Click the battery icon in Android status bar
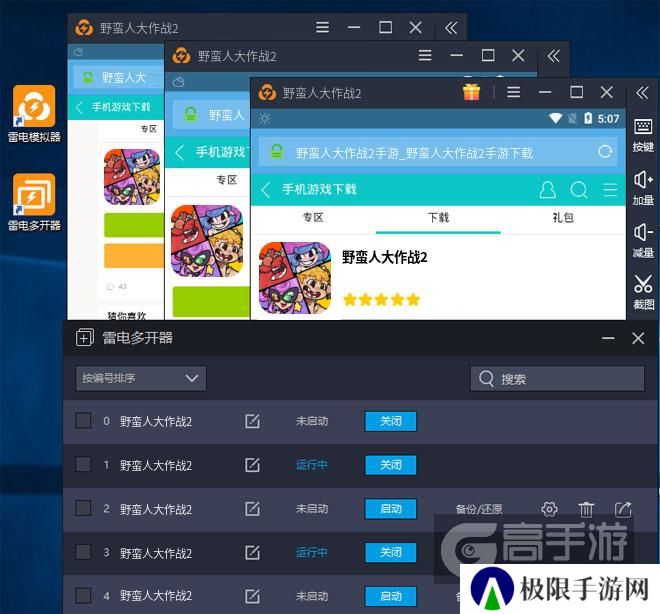The height and width of the screenshot is (614, 660). point(588,118)
